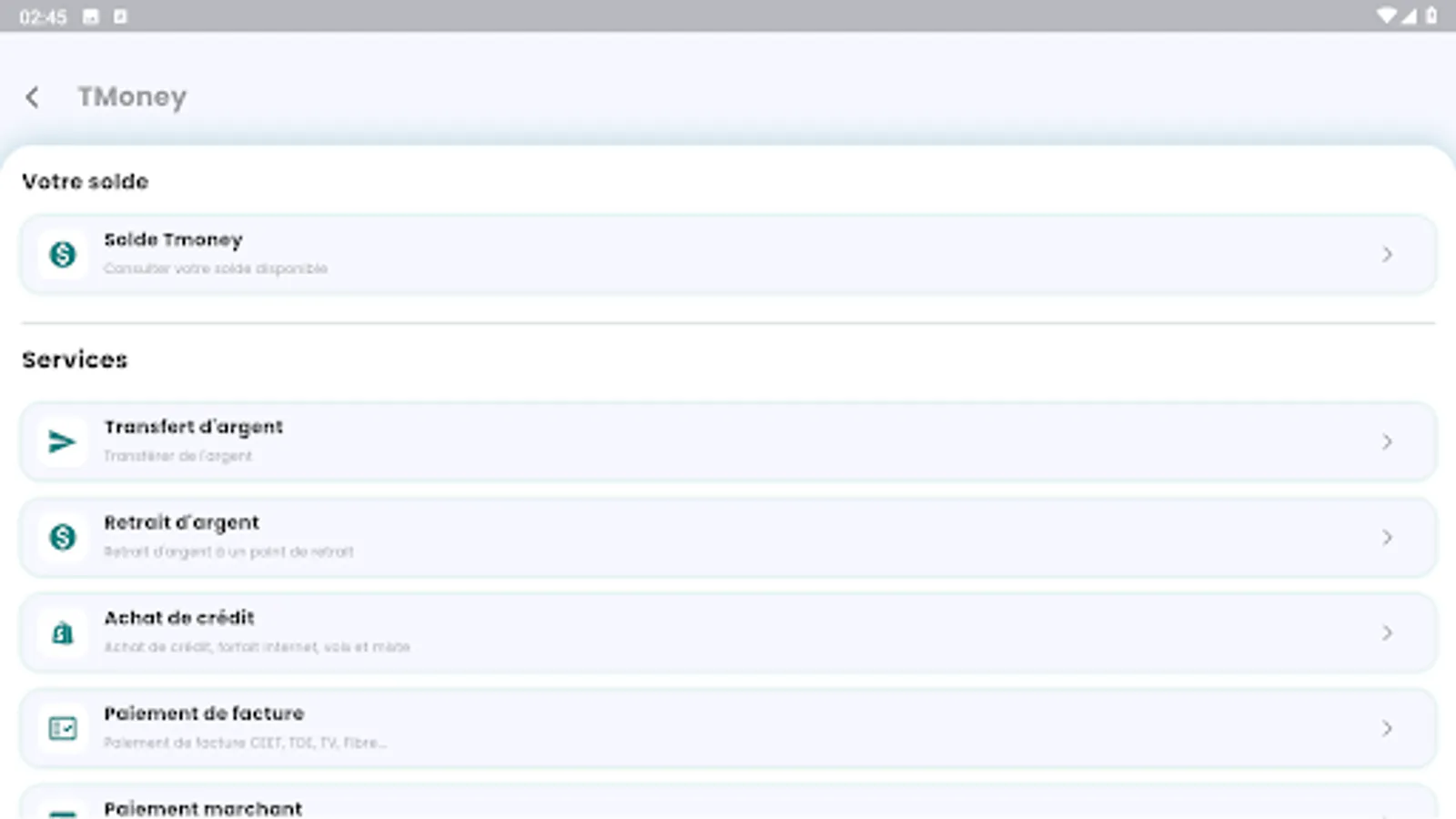Select the Retrait d'argent title
This screenshot has height=819, width=1456.
coord(181,523)
